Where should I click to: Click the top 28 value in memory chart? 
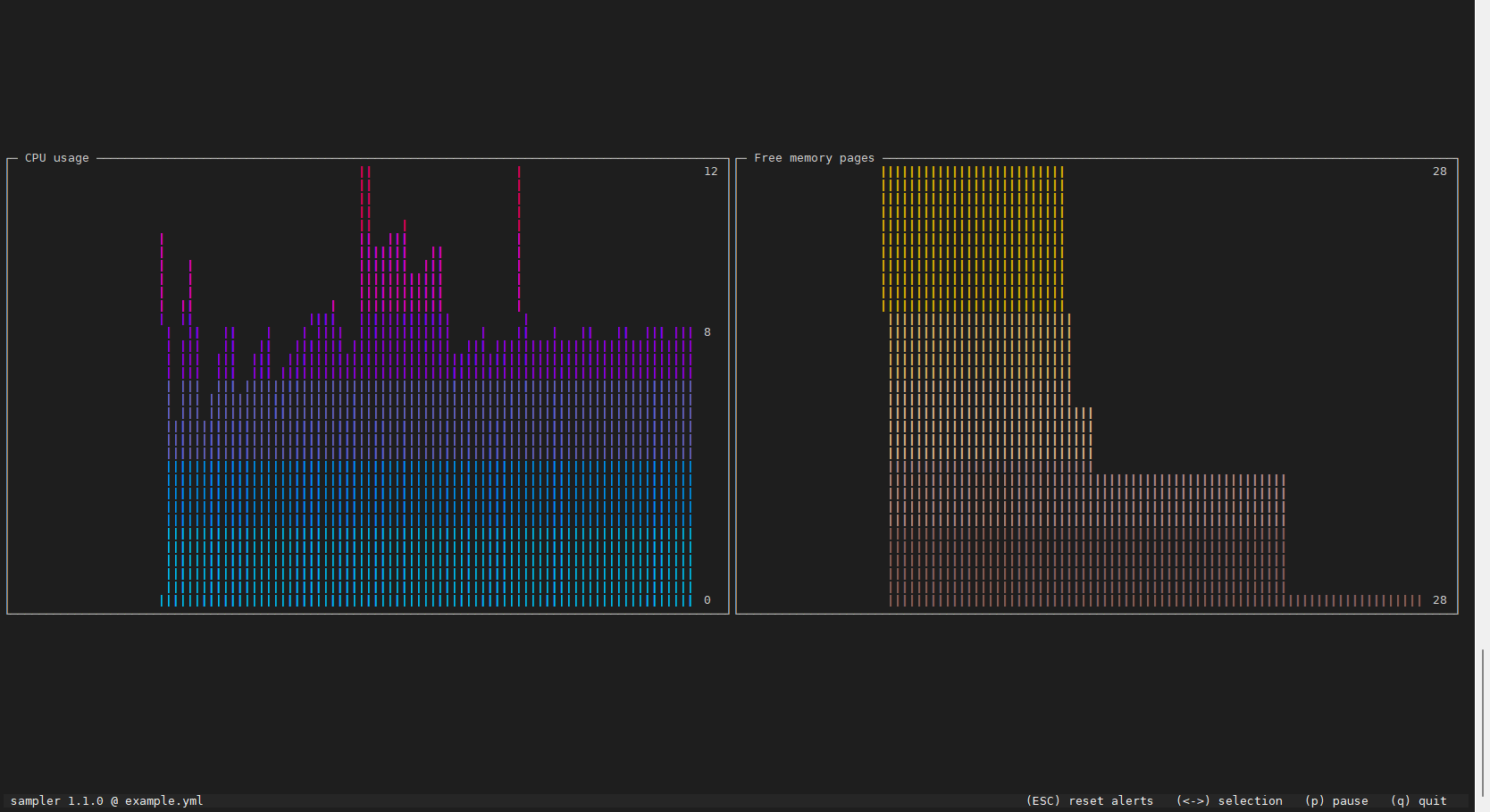pyautogui.click(x=1440, y=172)
